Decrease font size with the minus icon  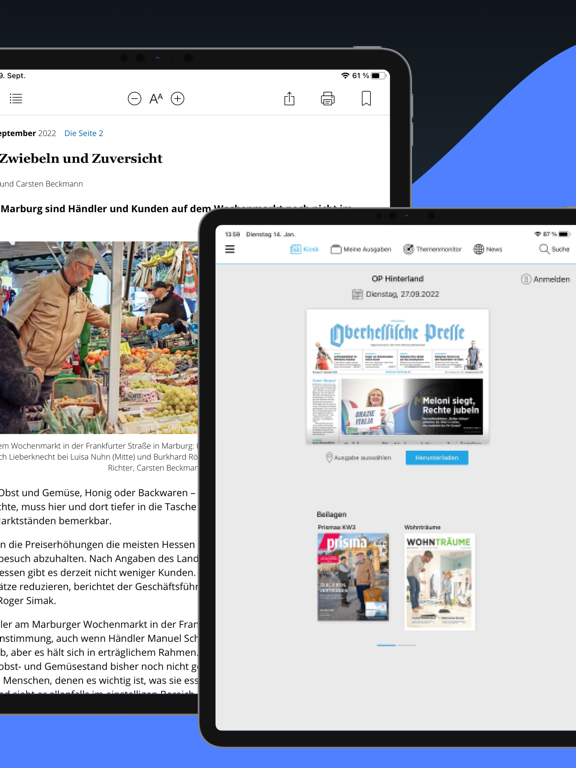[134, 98]
